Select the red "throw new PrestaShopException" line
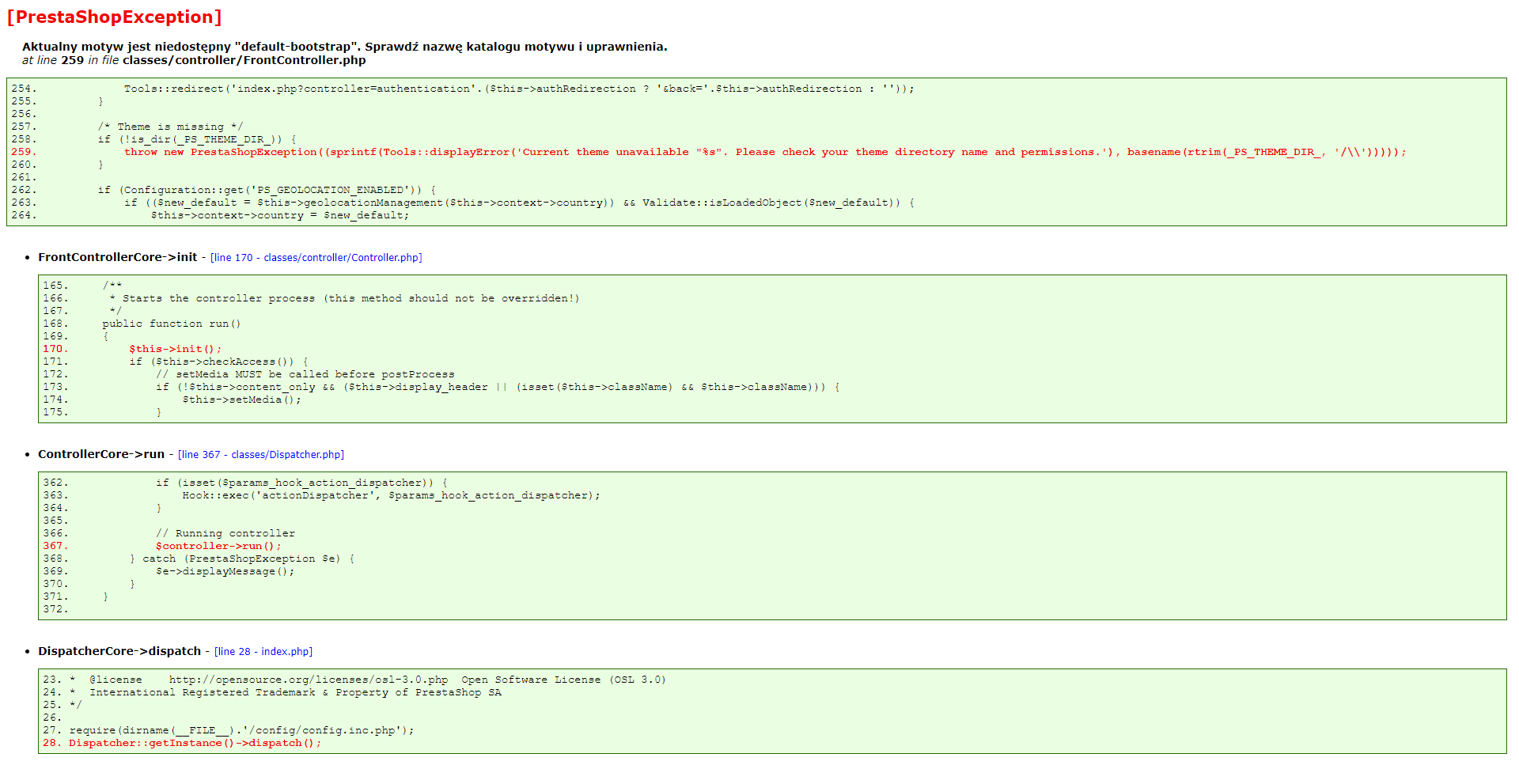1519x784 pixels. tap(765, 152)
